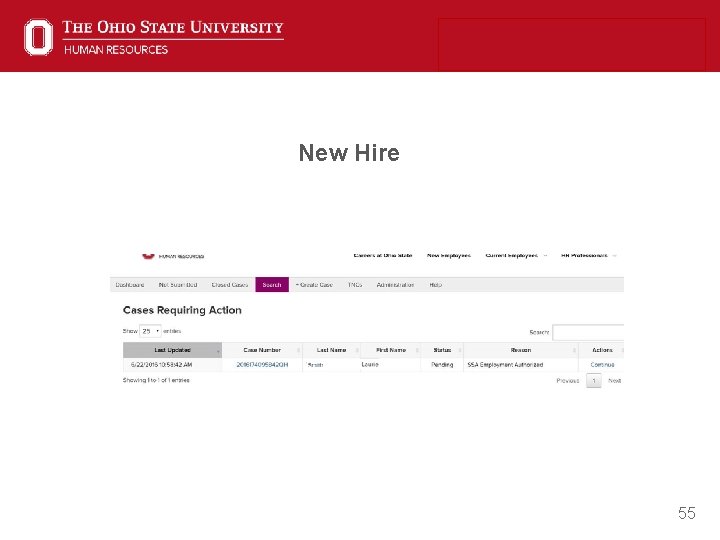Sort by Case Number column

point(262,350)
